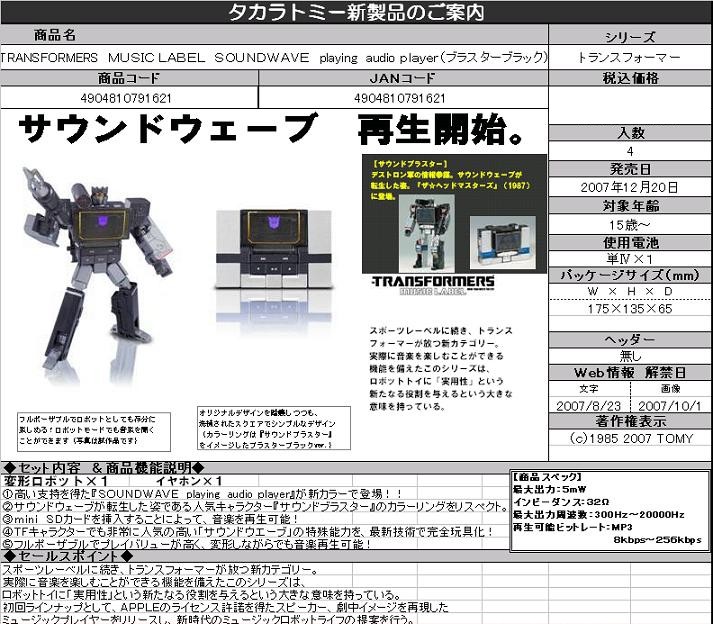Select the number under JANコード
Image resolution: width=713 pixels, height=624 pixels.
(403, 98)
